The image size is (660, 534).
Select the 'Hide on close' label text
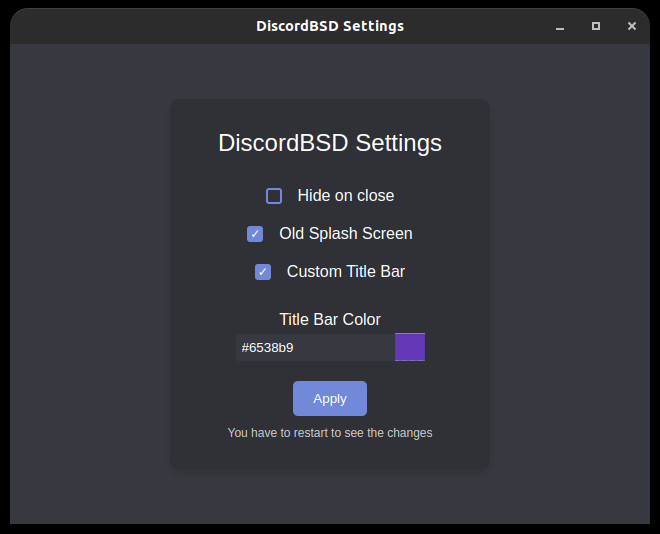coord(346,196)
